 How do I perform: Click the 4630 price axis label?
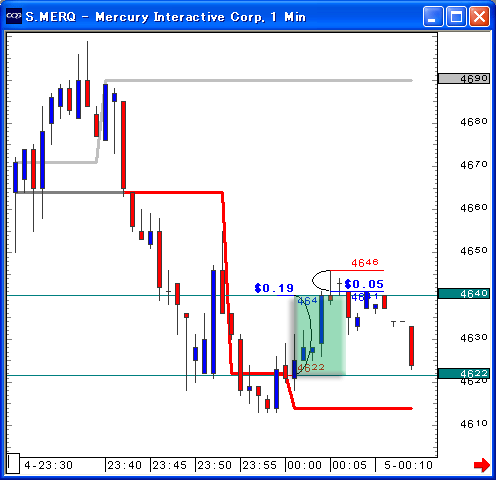(474, 338)
